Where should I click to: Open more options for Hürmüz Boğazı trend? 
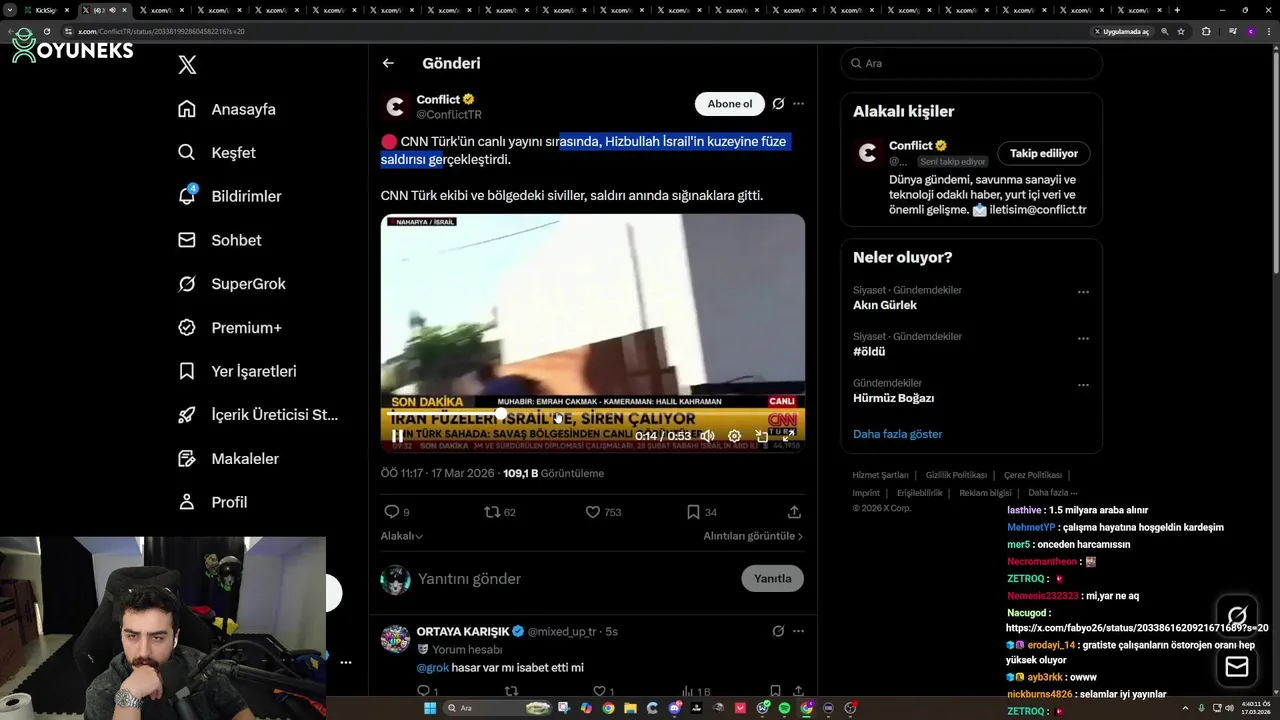[x=1083, y=385]
